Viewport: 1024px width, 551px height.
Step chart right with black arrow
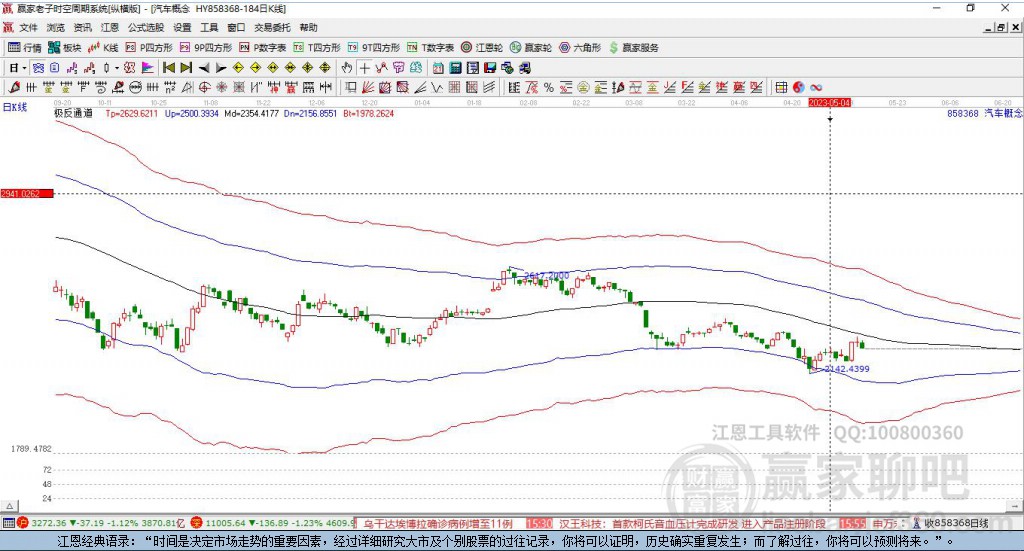click(221, 68)
